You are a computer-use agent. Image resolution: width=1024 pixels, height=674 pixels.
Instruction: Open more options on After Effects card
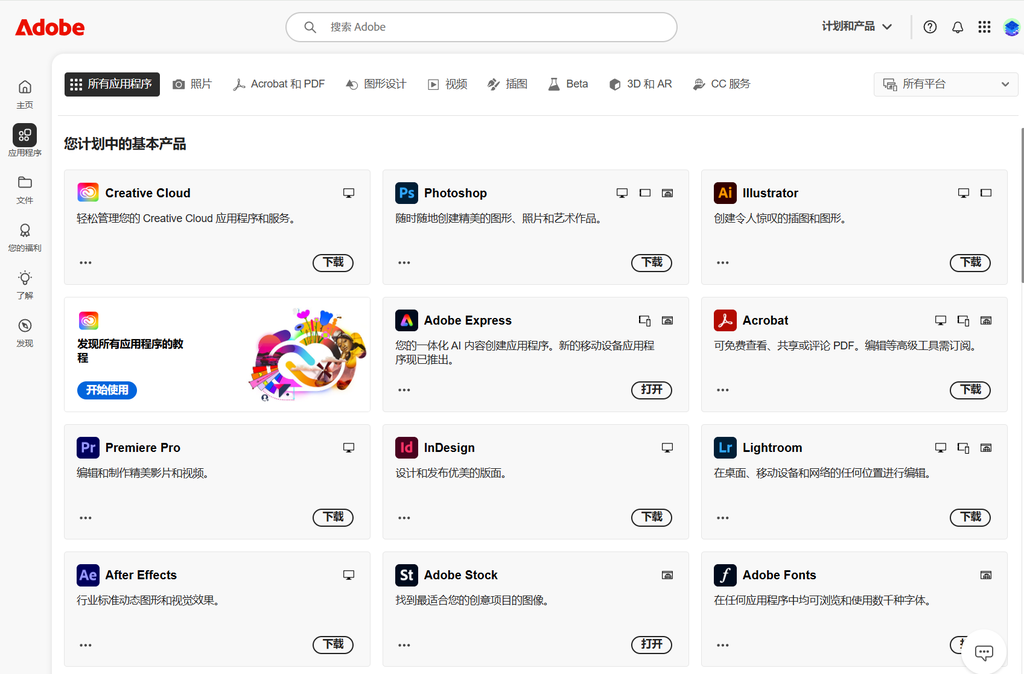click(86, 645)
